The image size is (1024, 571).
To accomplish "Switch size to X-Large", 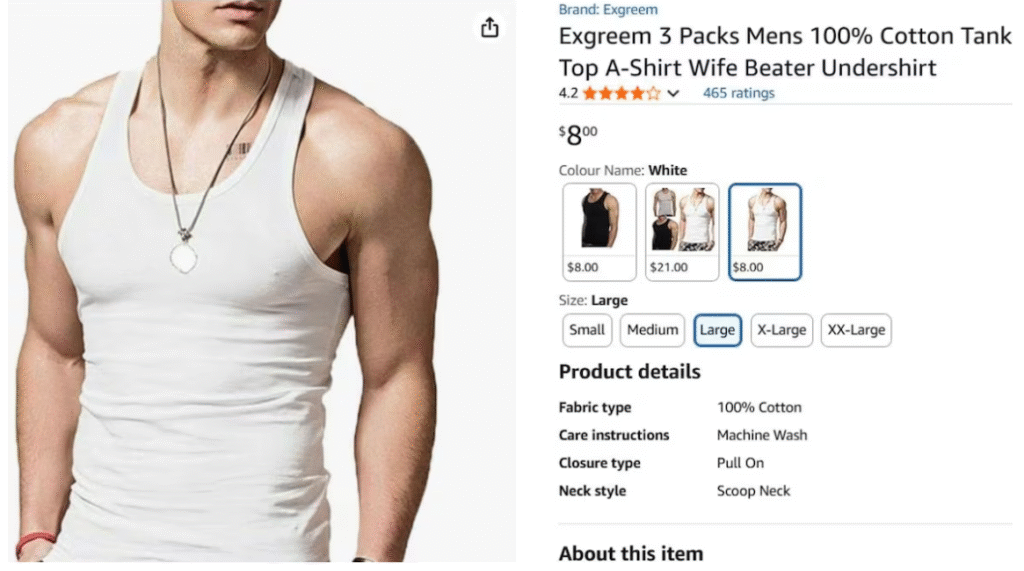I will 781,330.
